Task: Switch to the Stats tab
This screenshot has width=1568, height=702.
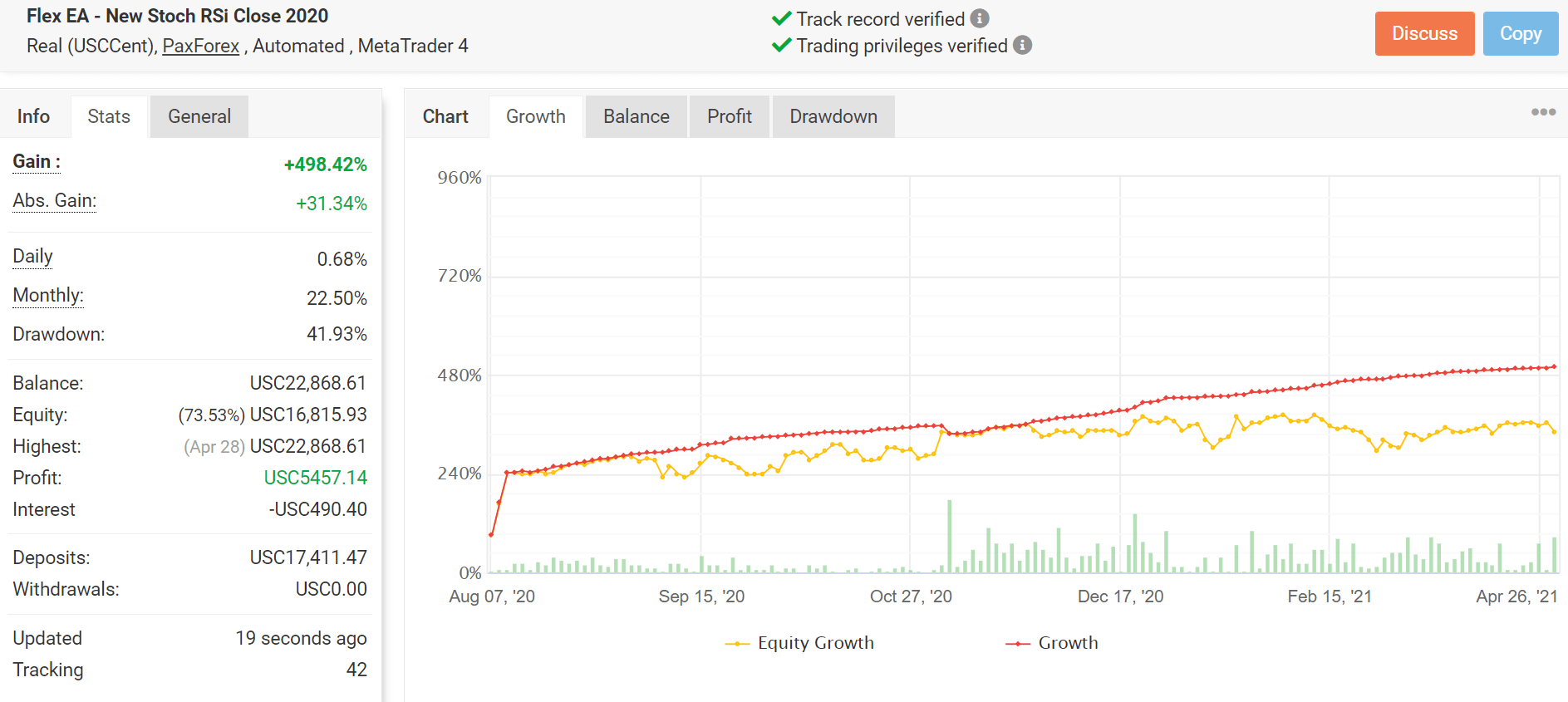Action: [109, 116]
